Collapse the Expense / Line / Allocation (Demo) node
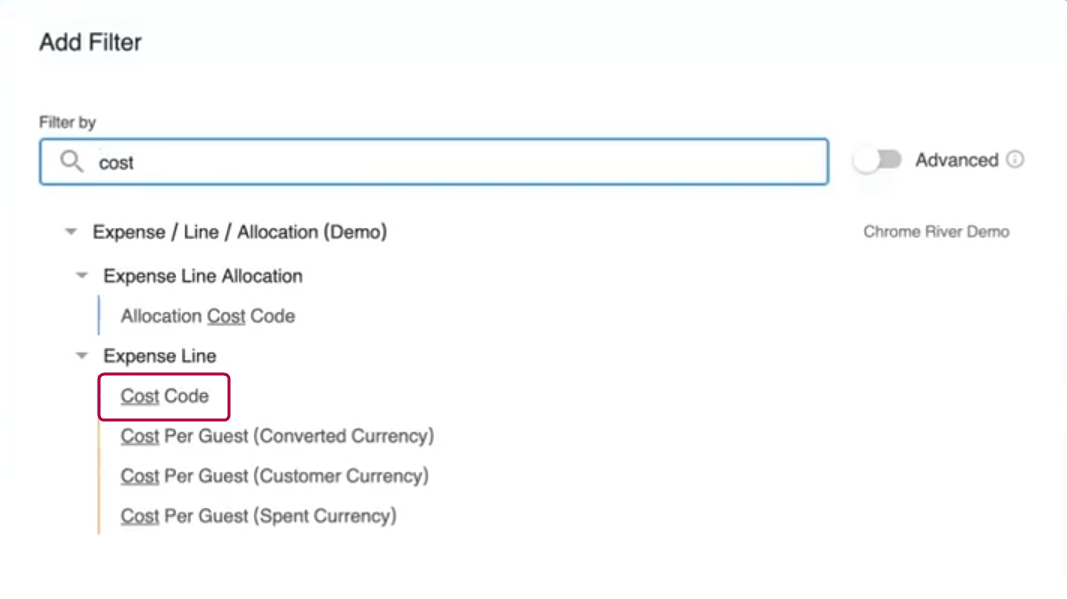This screenshot has width=1067, height=599. [70, 231]
